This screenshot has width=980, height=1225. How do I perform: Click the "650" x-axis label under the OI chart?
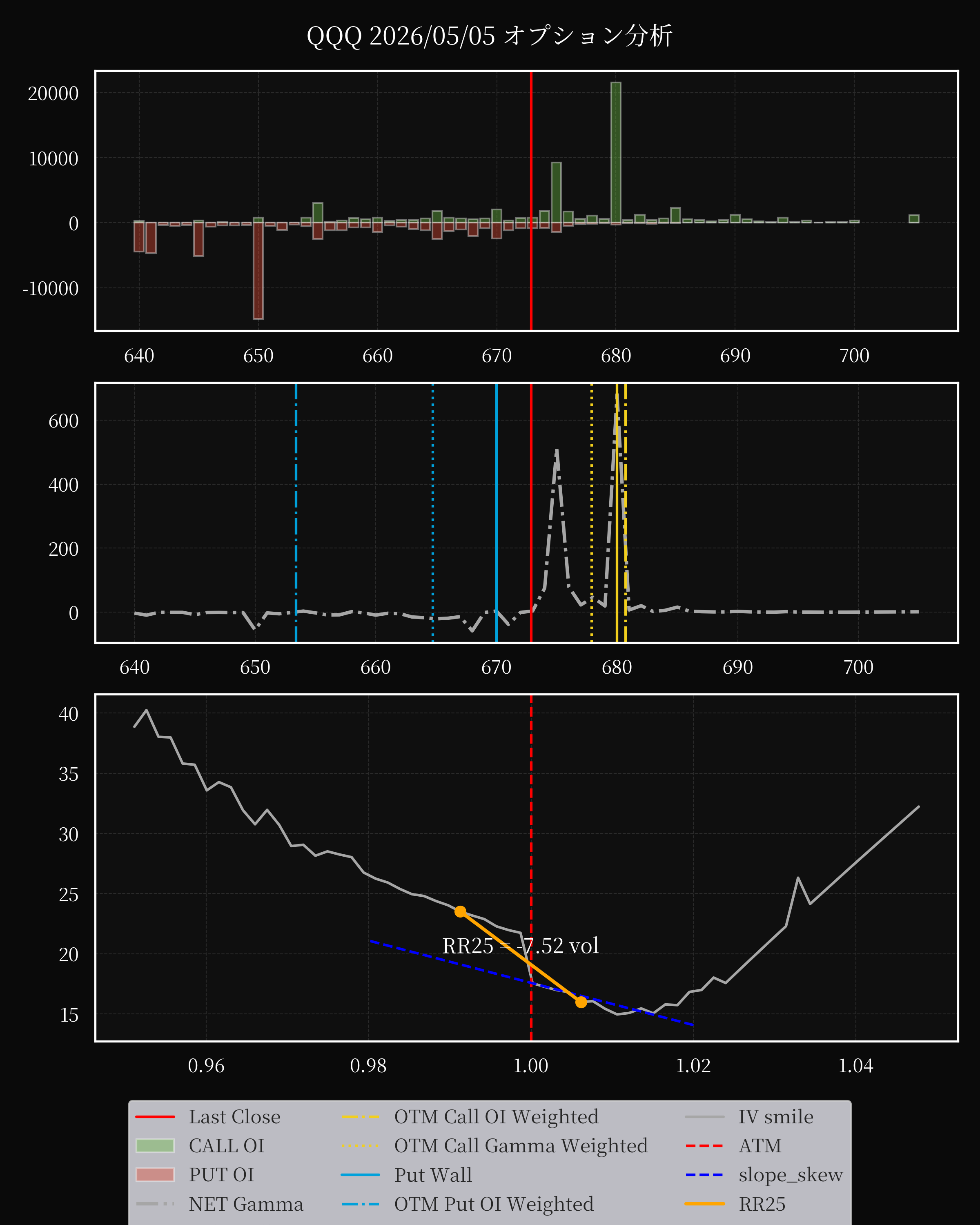click(258, 356)
